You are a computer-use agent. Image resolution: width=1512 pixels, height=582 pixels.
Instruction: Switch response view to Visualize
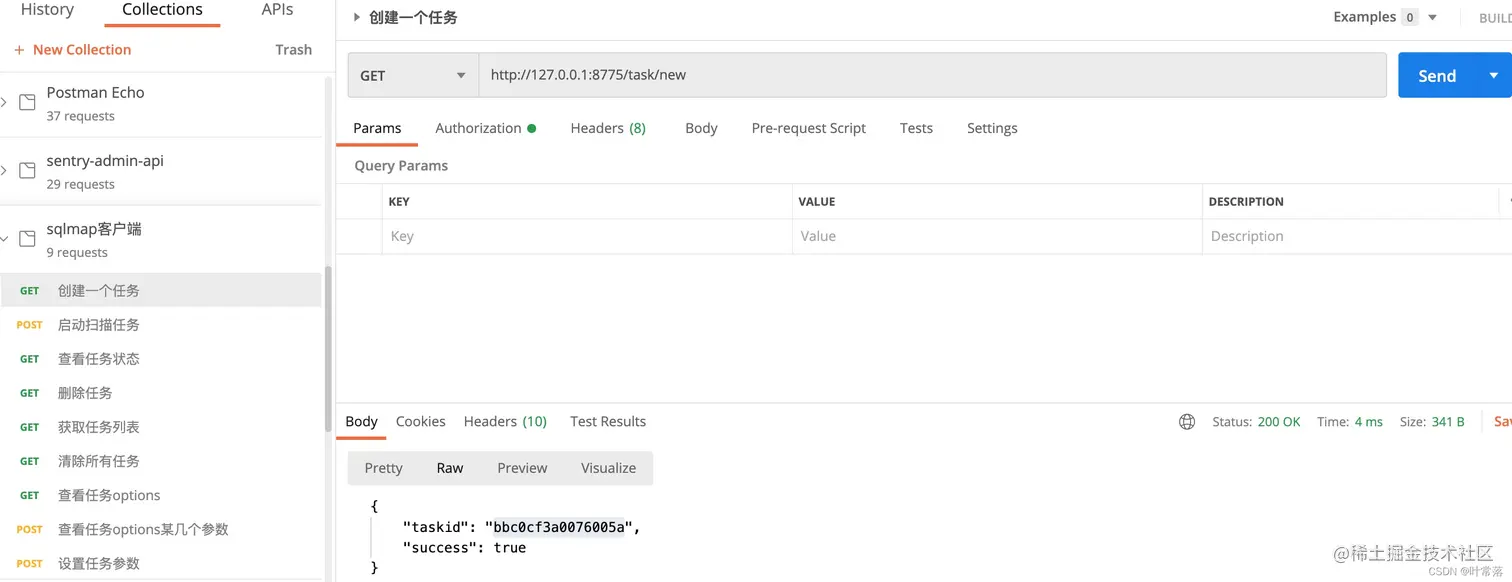tap(608, 468)
